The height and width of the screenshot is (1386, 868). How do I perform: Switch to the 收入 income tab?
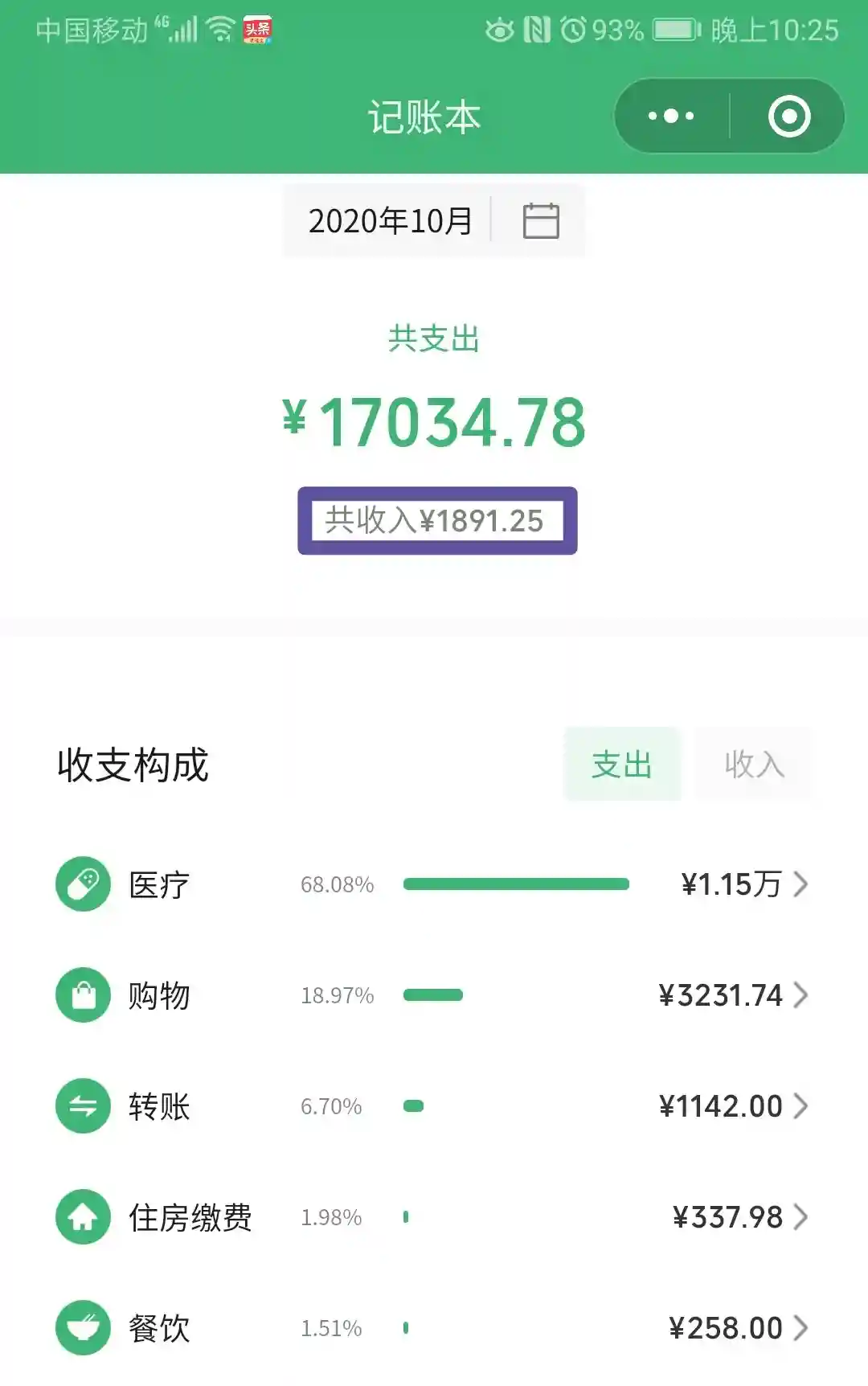point(753,765)
